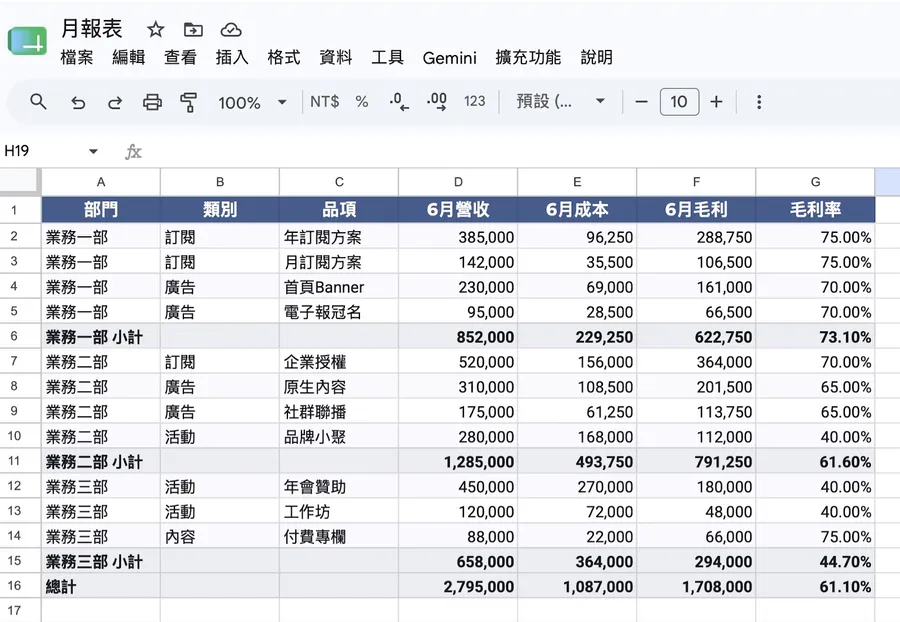
Task: Open the 查看 menu
Action: pyautogui.click(x=180, y=57)
